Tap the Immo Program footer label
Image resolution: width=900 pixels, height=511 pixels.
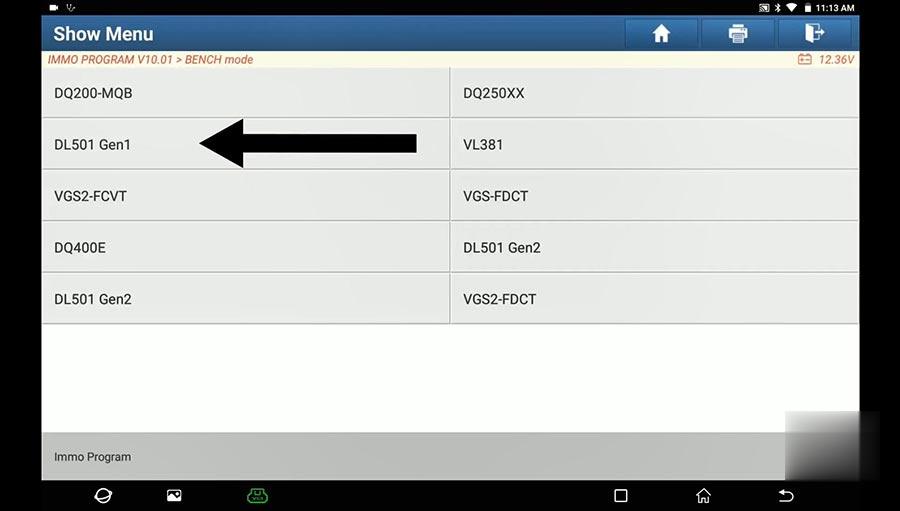tap(92, 457)
